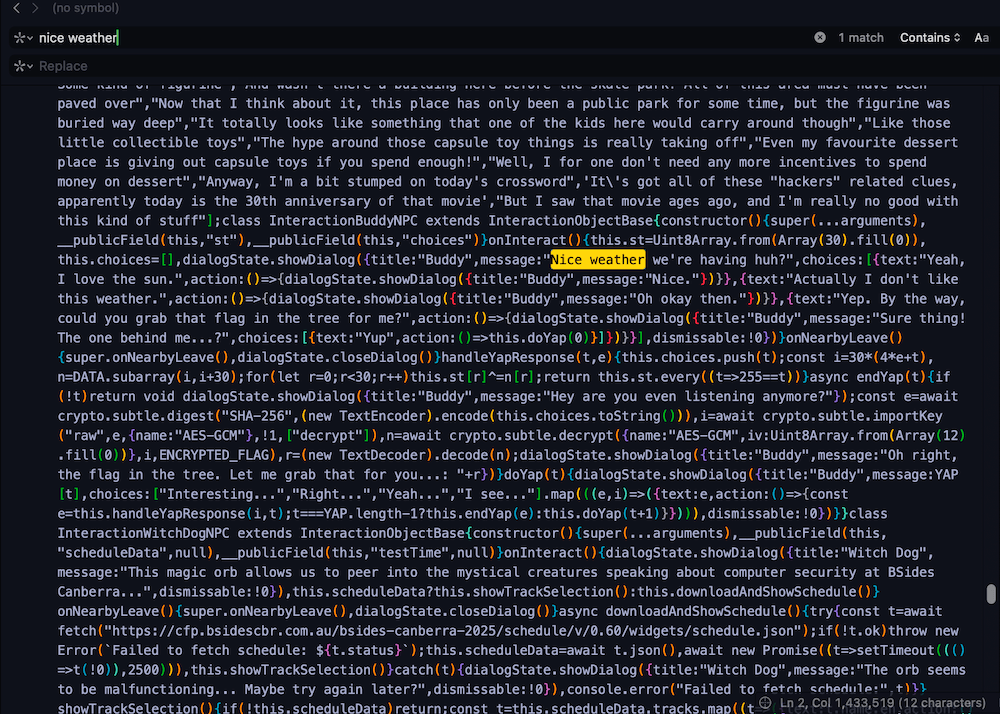Open the replace options menu icon
The image size is (1000, 714).
[x=23, y=66]
